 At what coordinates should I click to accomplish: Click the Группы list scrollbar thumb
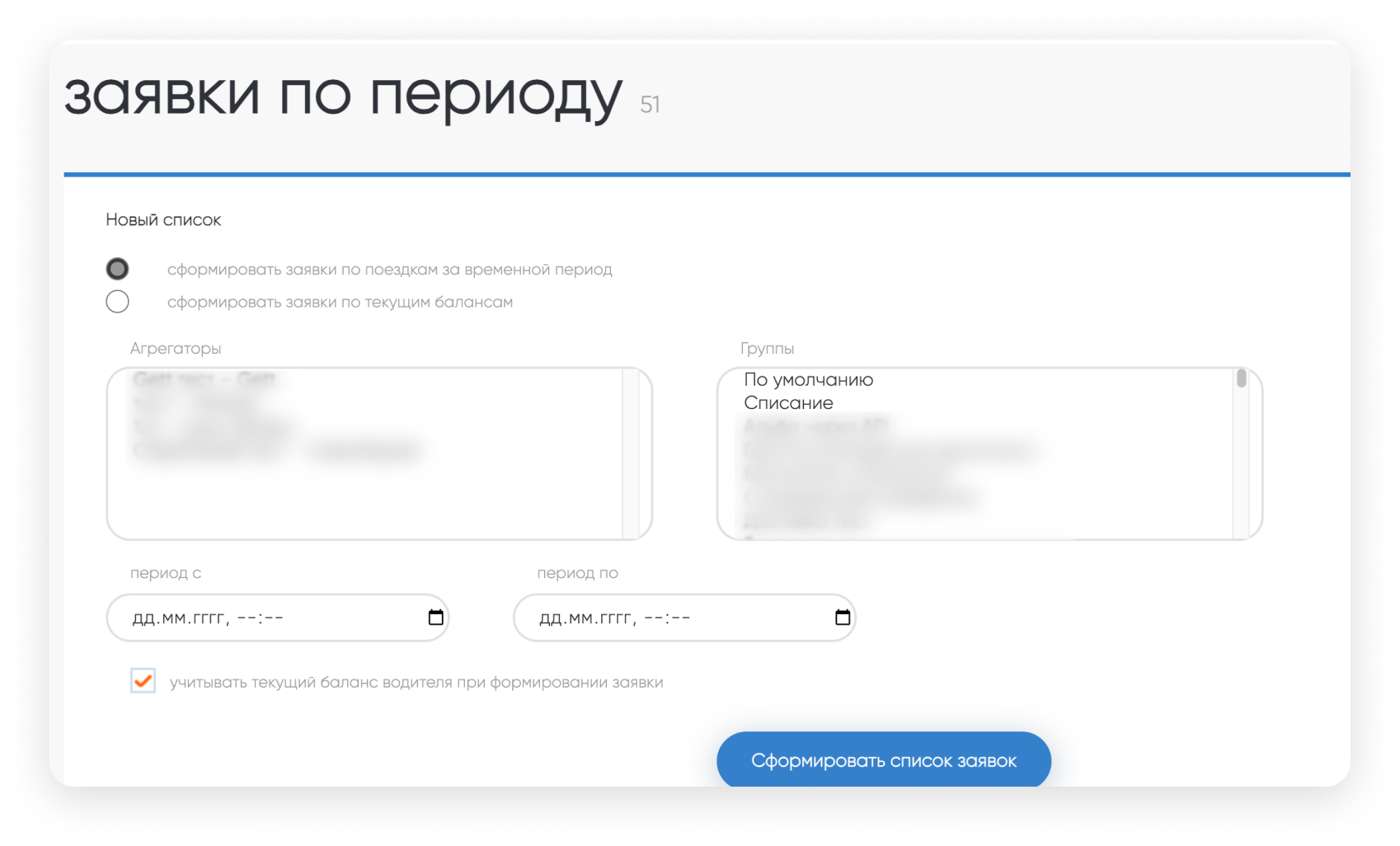tap(1241, 379)
